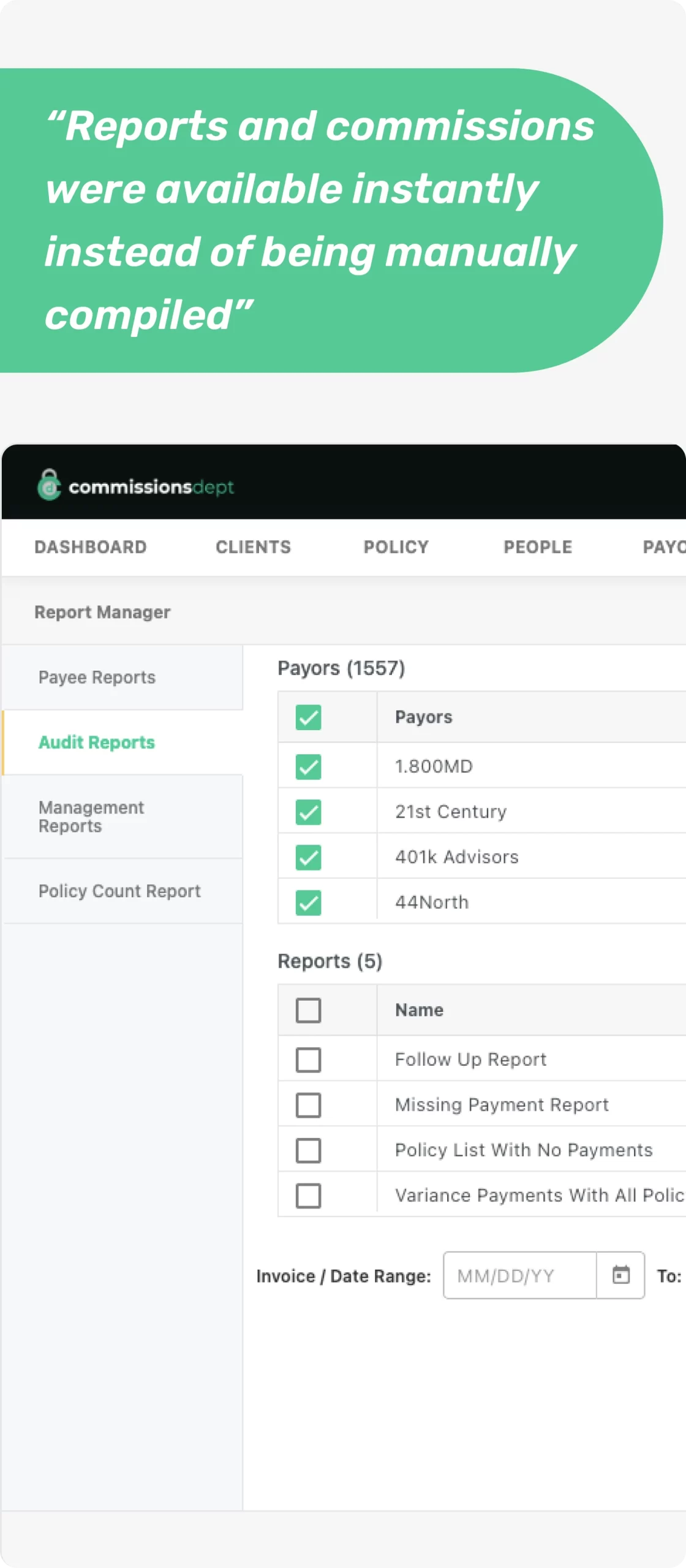Uncheck the 44North payor checkbox
Screen dimensions: 686x1568
point(308,903)
